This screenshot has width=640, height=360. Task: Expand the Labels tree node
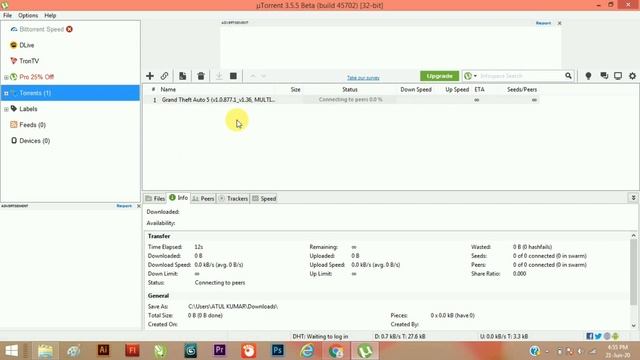click(x=6, y=109)
